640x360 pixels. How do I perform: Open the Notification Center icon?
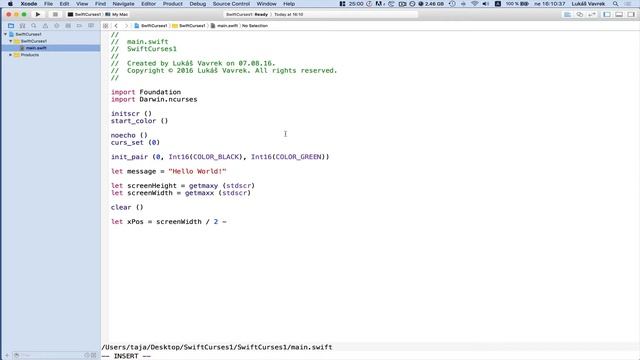pyautogui.click(x=629, y=4)
